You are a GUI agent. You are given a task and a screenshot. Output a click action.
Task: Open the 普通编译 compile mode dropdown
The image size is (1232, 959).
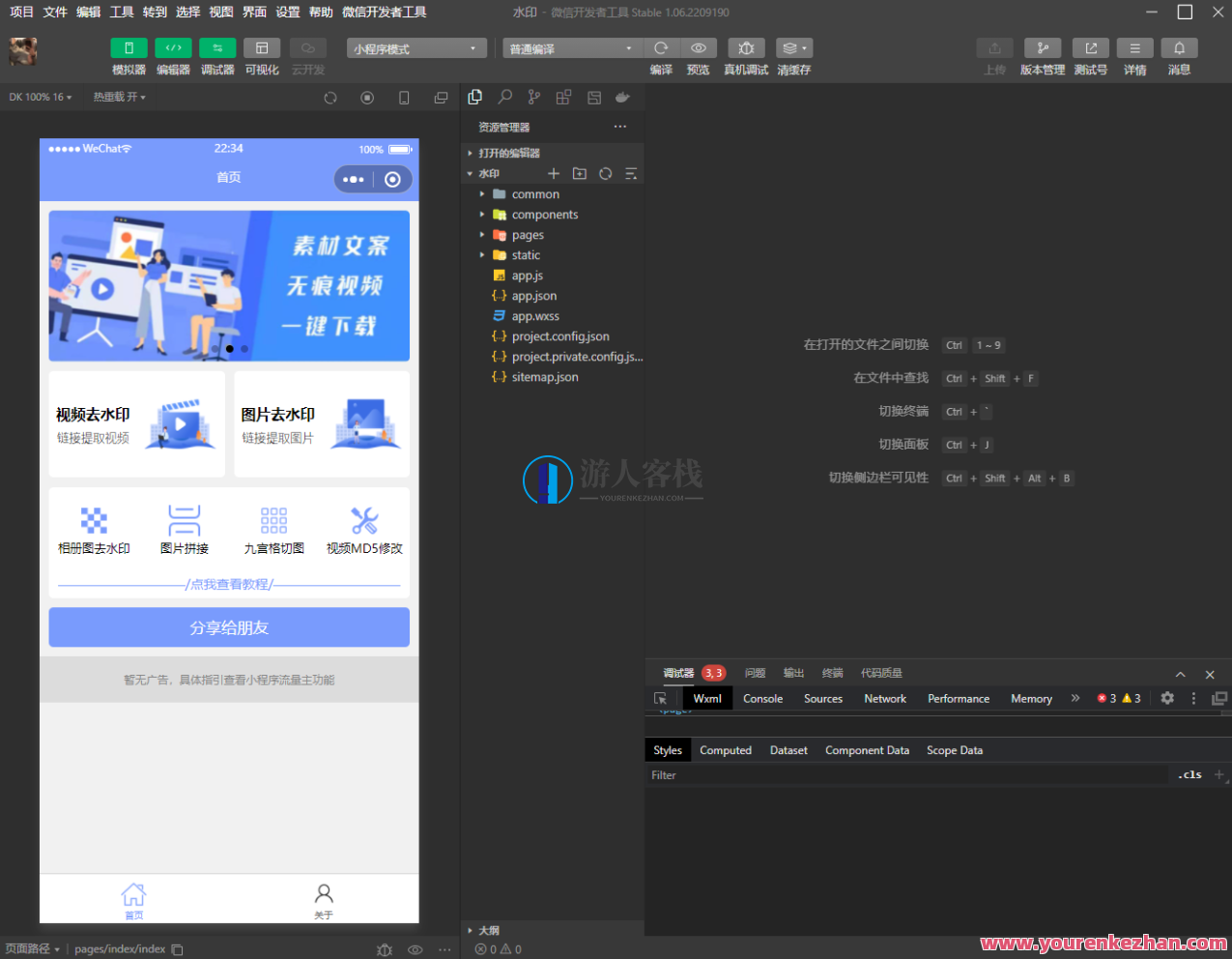(x=571, y=47)
